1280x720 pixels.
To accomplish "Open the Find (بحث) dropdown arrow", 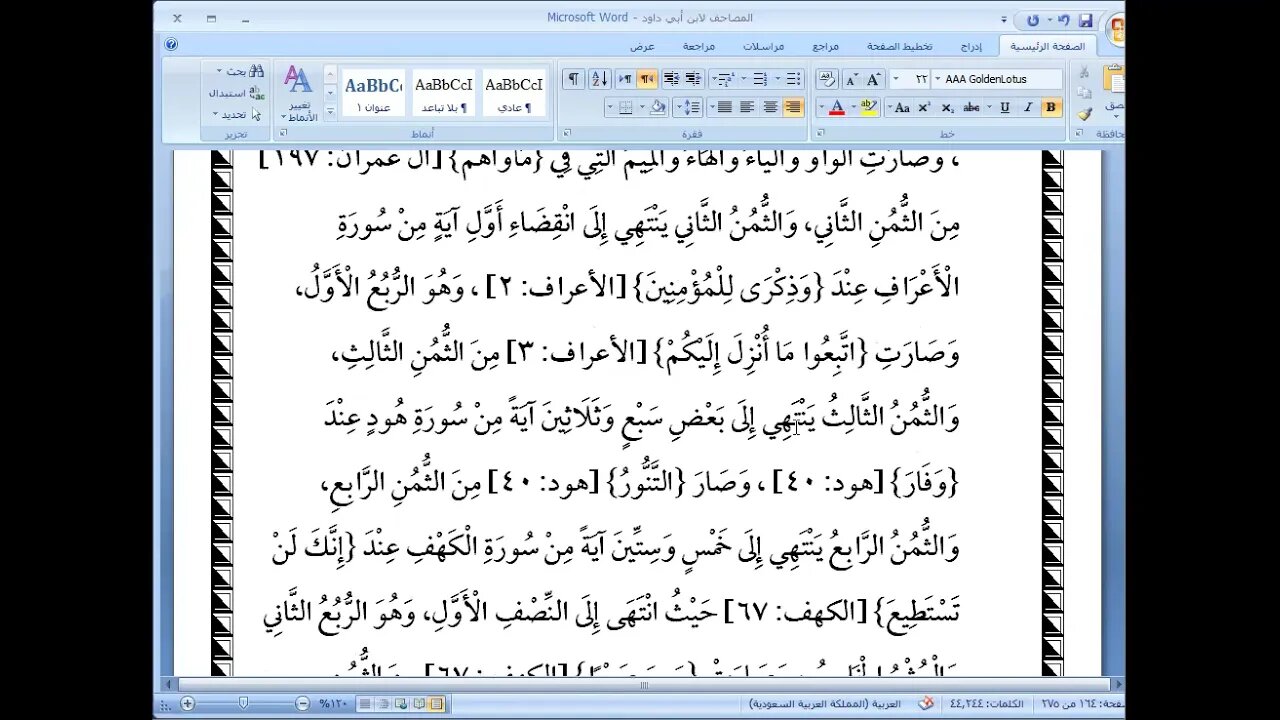I will [220, 72].
